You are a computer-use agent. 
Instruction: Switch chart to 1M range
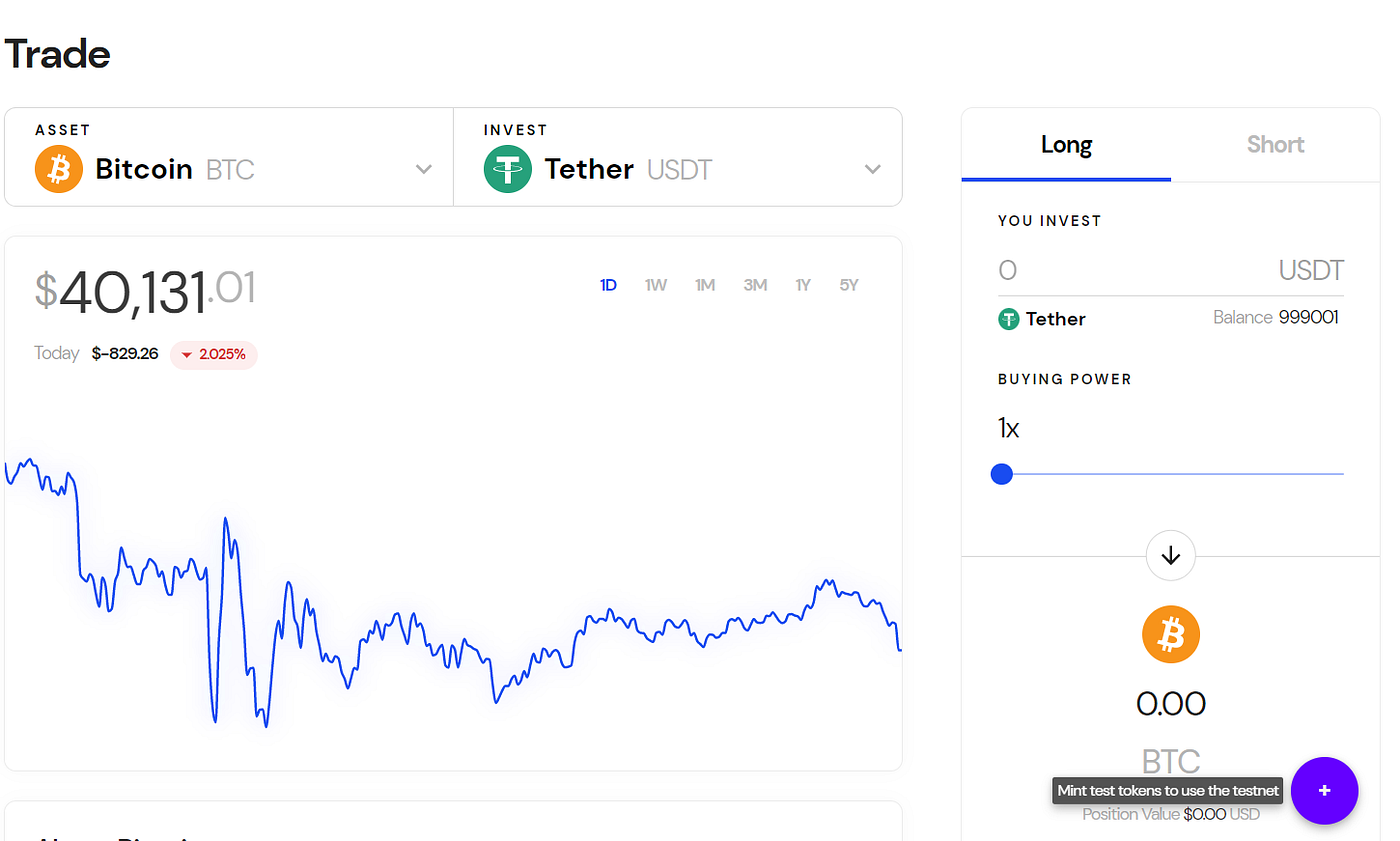(705, 285)
